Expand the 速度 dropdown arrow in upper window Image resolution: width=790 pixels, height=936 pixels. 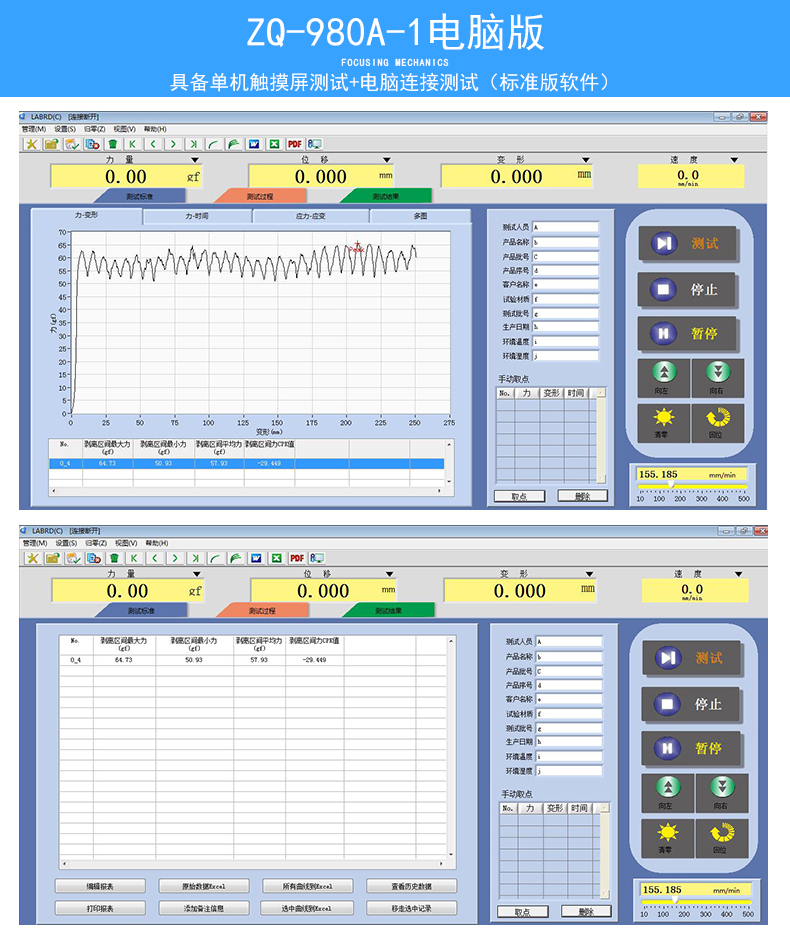pyautogui.click(x=733, y=159)
